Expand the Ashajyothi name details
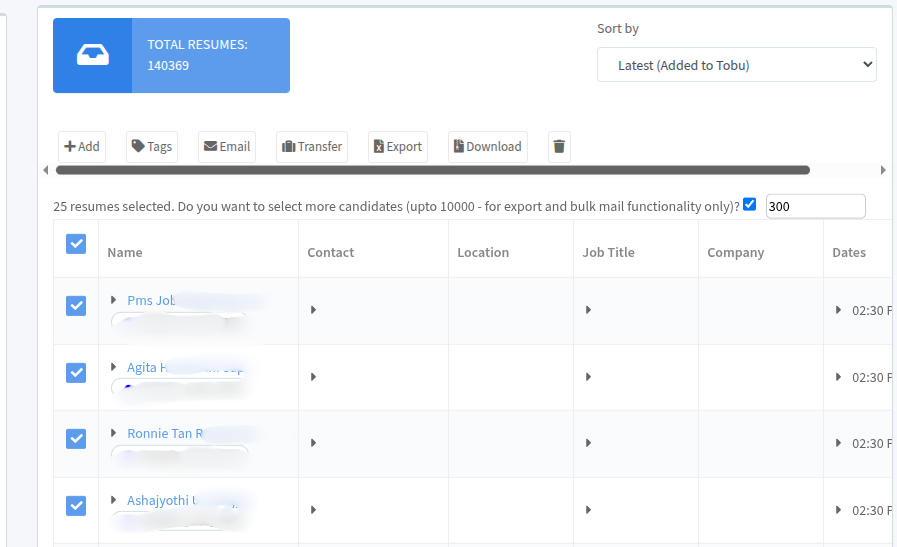This screenshot has width=897, height=547. click(113, 500)
